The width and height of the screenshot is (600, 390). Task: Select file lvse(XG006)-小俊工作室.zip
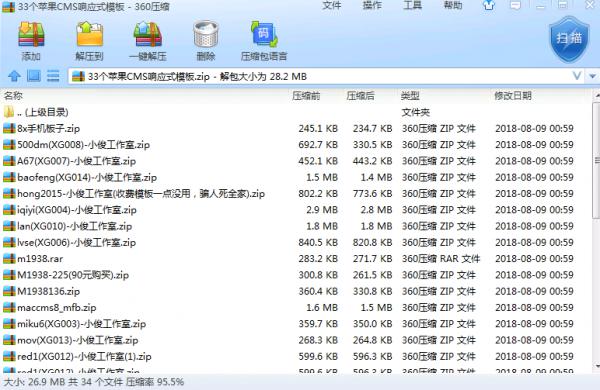tap(297, 242)
